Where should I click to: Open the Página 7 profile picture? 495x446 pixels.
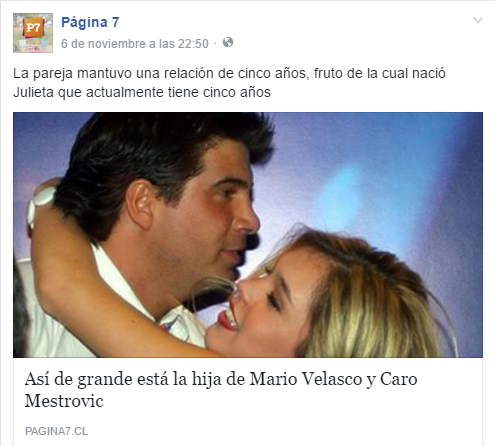(33, 33)
